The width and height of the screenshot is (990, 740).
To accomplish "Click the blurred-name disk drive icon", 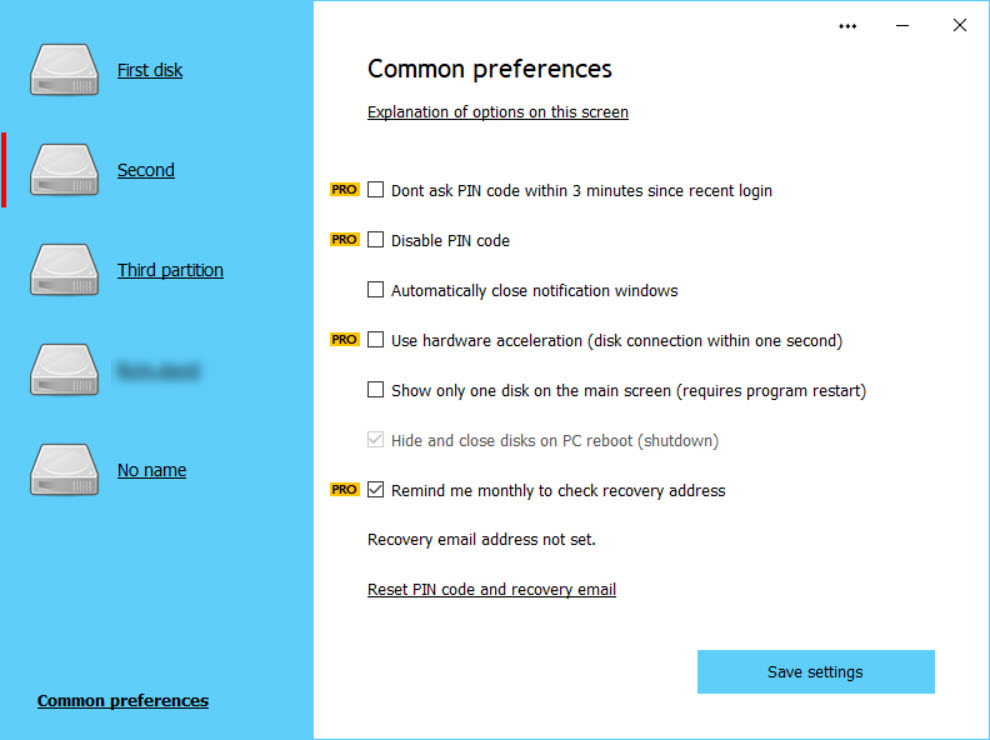I will tap(65, 370).
